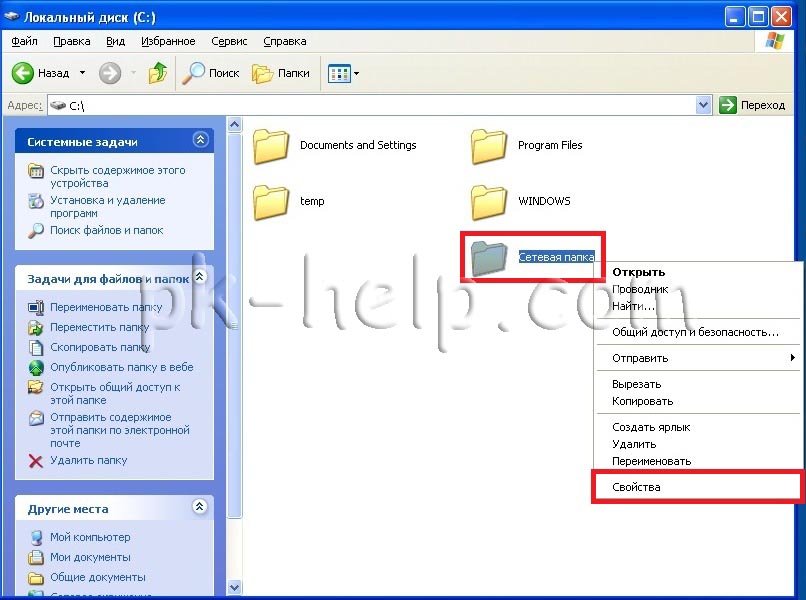Select the Сетевая папка folder icon
This screenshot has height=600, width=806.
489,257
